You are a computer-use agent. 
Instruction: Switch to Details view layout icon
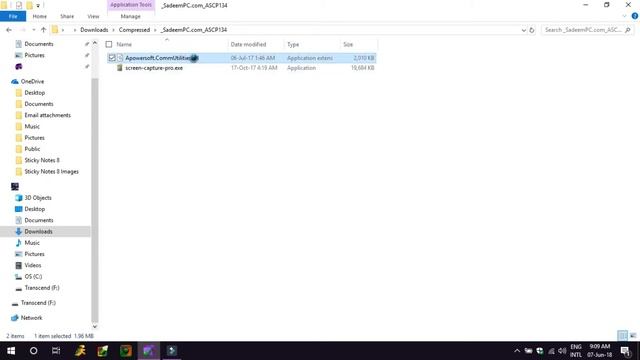[x=622, y=336]
